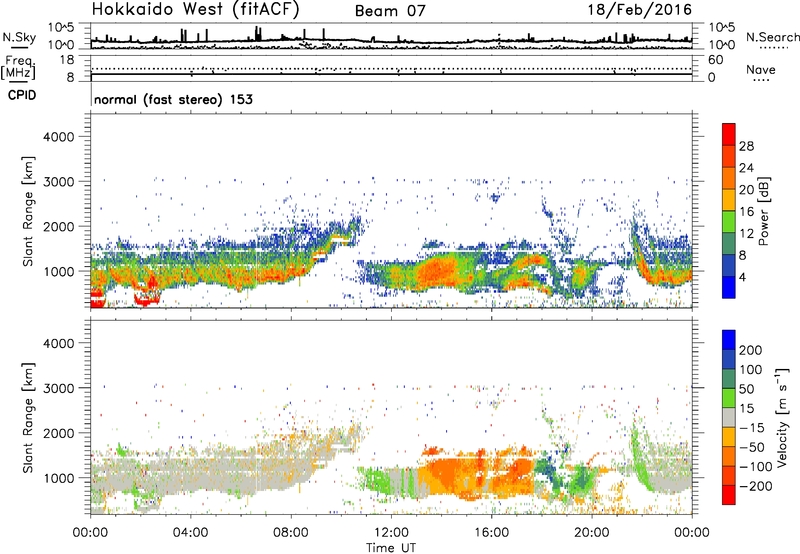Screen dimensions: 800x554
Task: Click the '200' Velocity color bar label
Action: coord(751,350)
